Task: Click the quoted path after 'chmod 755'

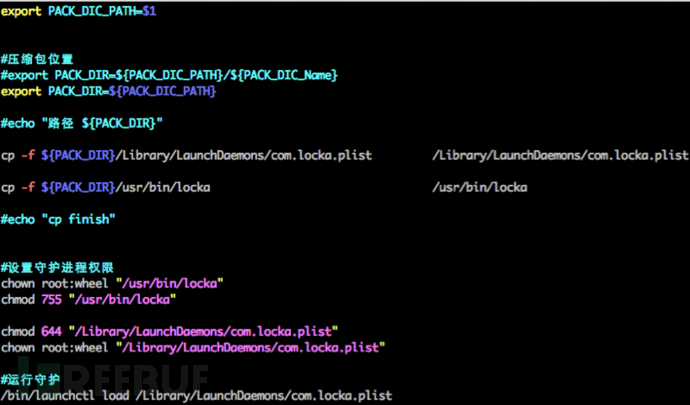Action: point(122,299)
